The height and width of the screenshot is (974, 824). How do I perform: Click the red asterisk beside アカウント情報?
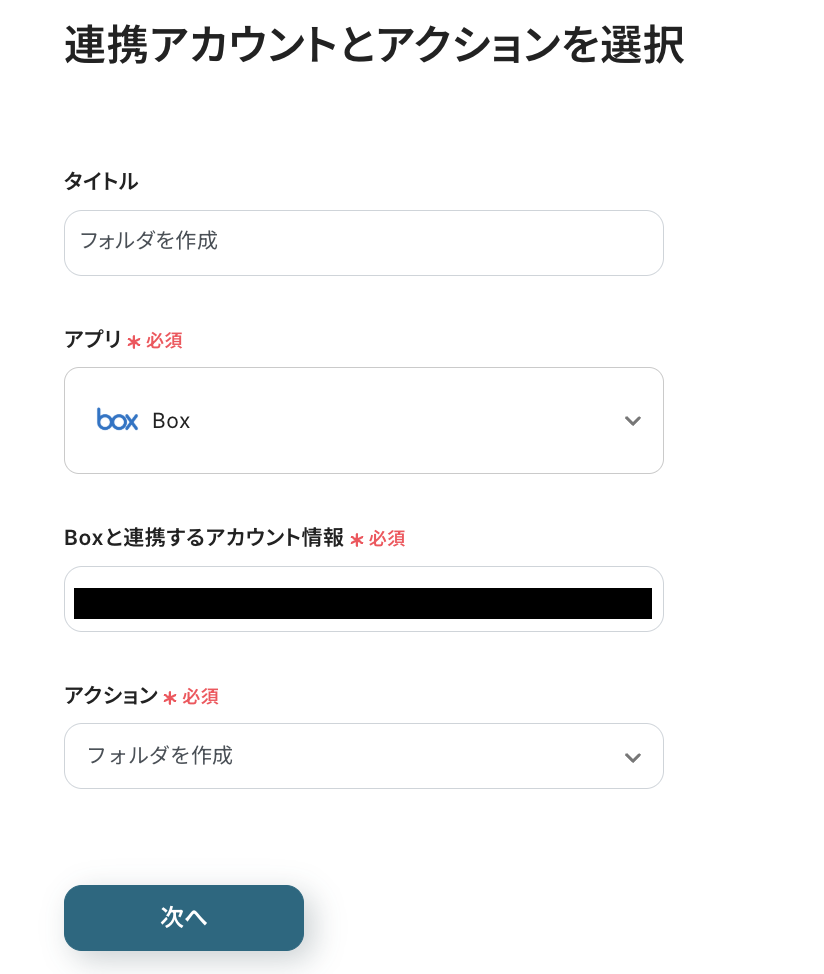pos(357,540)
